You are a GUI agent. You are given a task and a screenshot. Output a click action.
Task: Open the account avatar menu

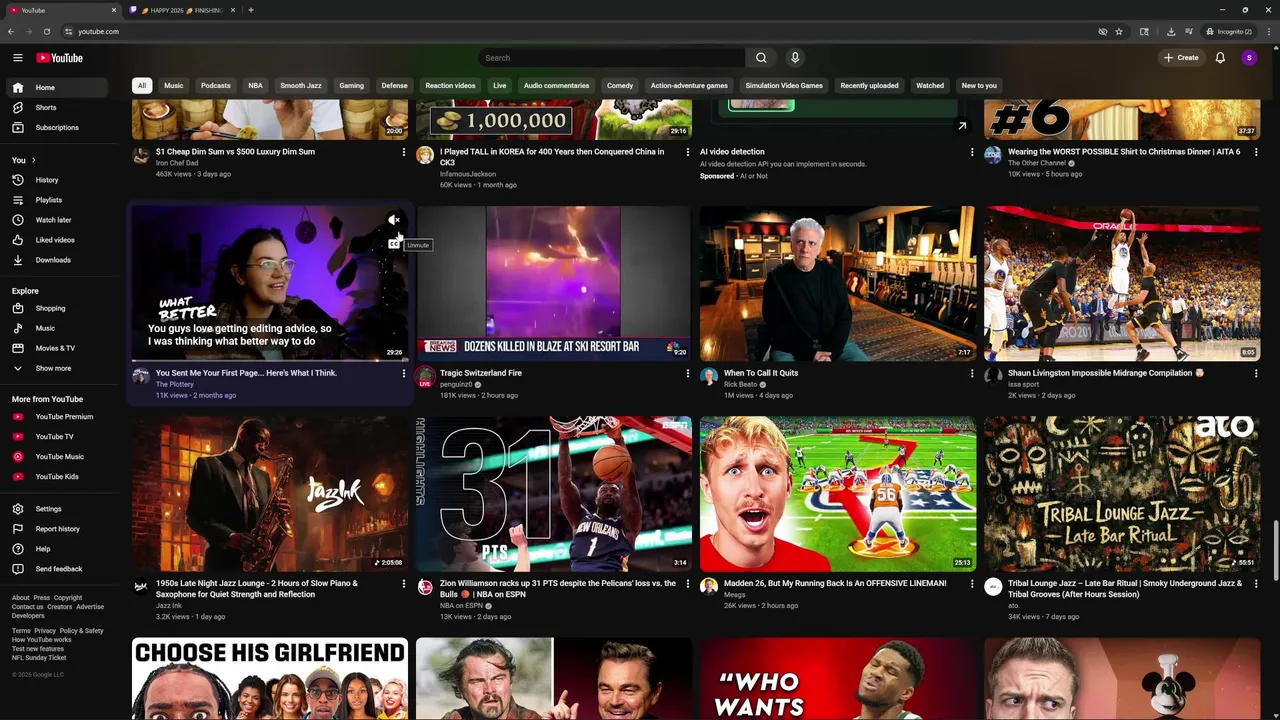pos(1249,58)
